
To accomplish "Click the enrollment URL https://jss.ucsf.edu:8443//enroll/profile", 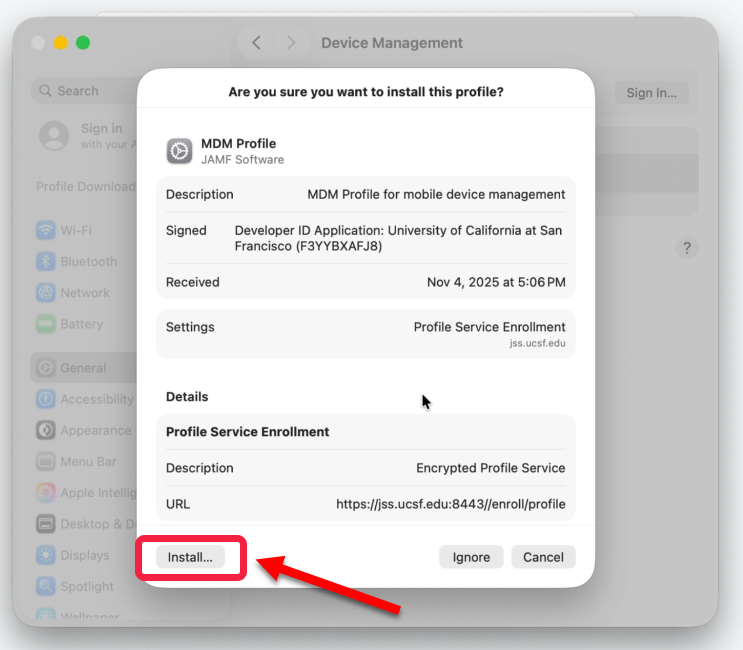I will [451, 504].
